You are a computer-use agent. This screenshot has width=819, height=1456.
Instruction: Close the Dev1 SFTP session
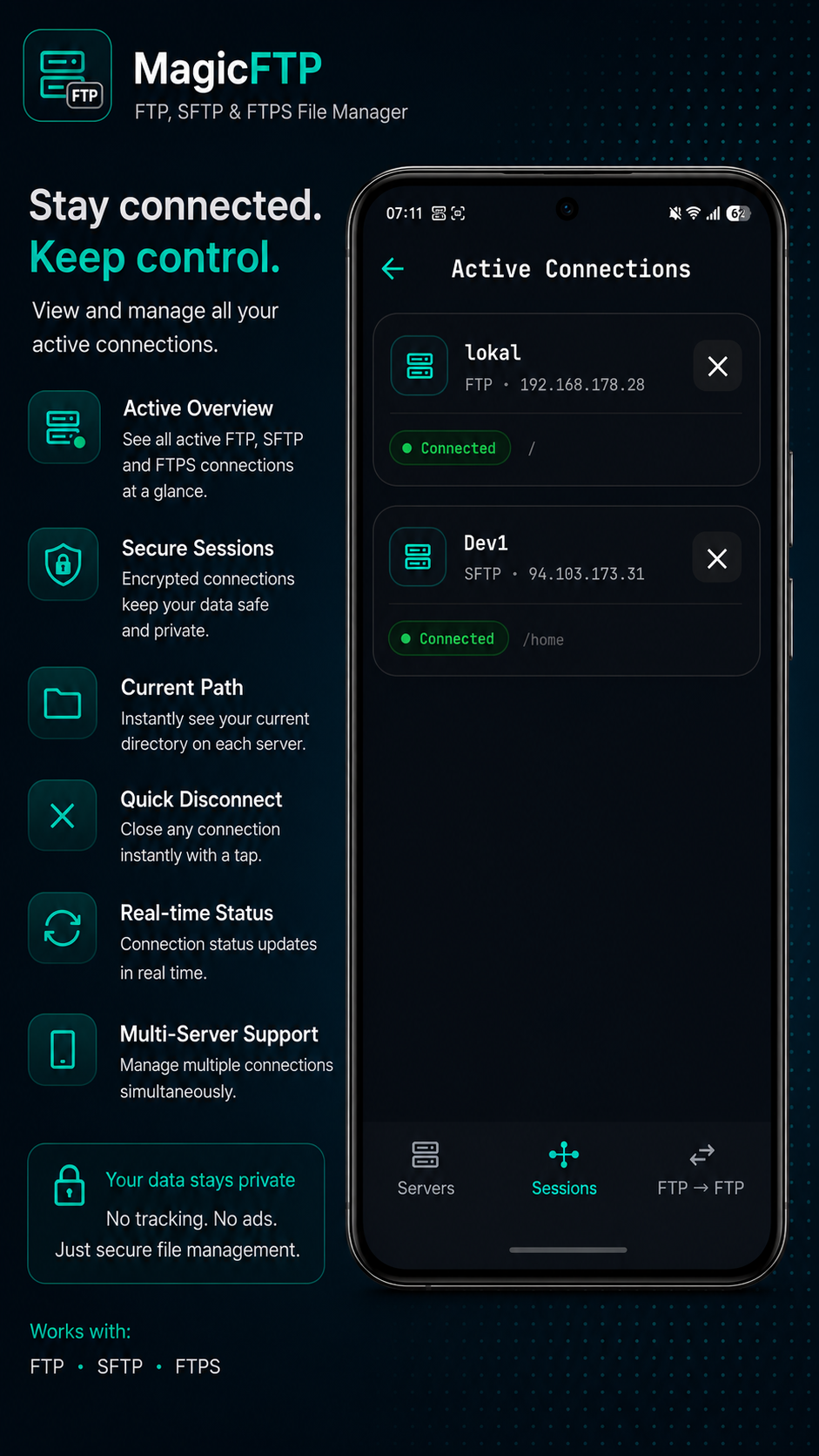pyautogui.click(x=716, y=558)
